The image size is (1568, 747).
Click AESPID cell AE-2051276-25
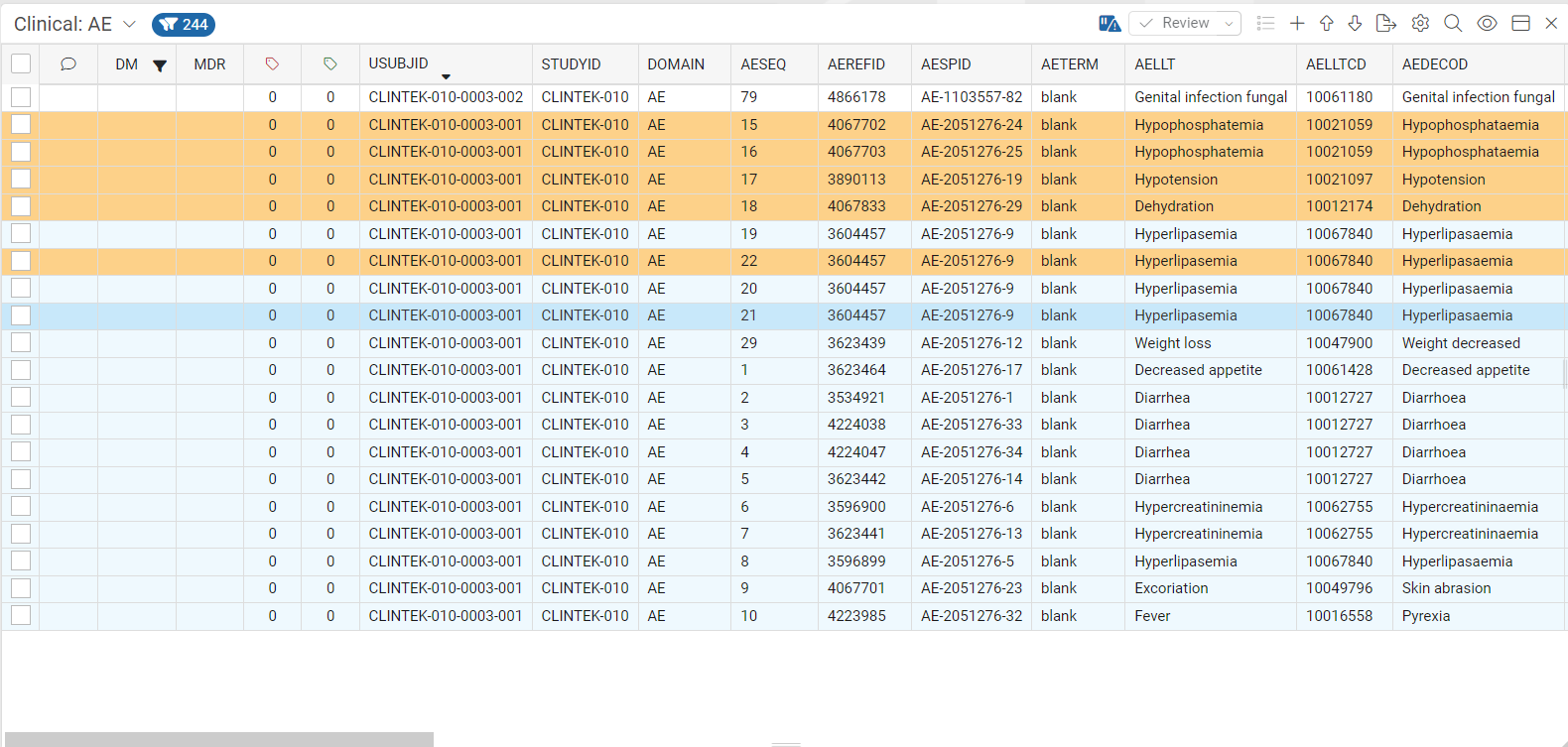click(972, 152)
